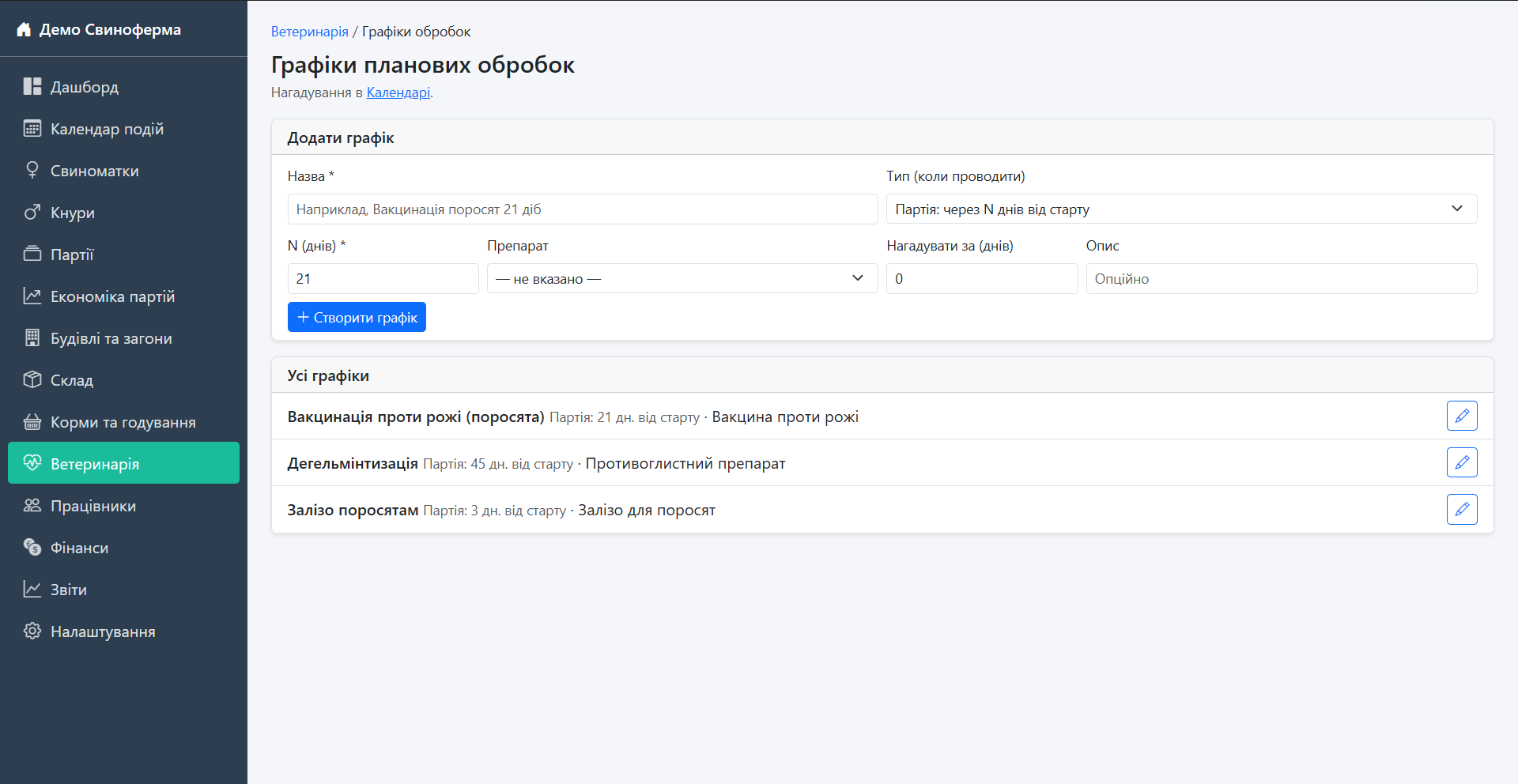This screenshot has height=784, width=1518.
Task: Open Дашборд via its sidebar icon
Action: pyautogui.click(x=32, y=87)
